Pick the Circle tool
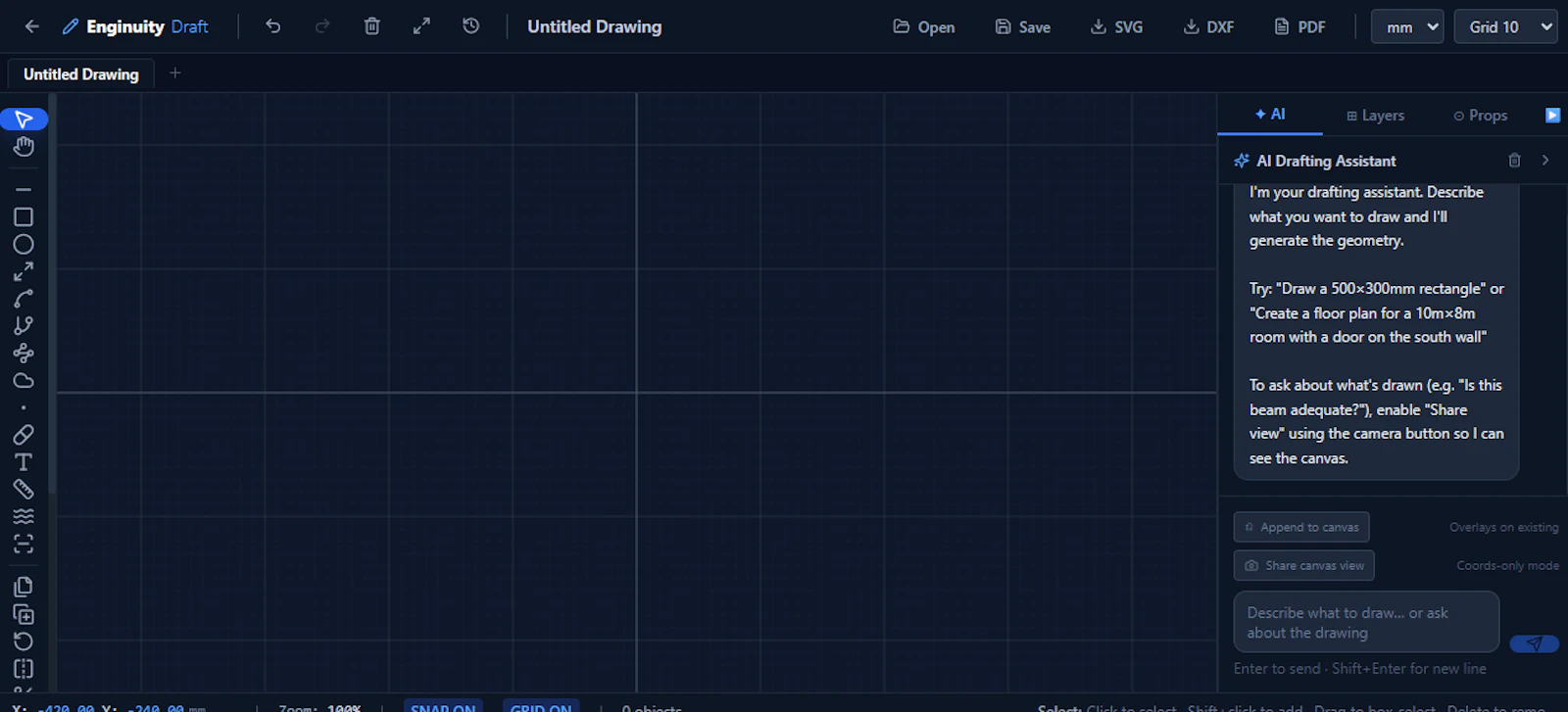The height and width of the screenshot is (712, 1568). 24,244
